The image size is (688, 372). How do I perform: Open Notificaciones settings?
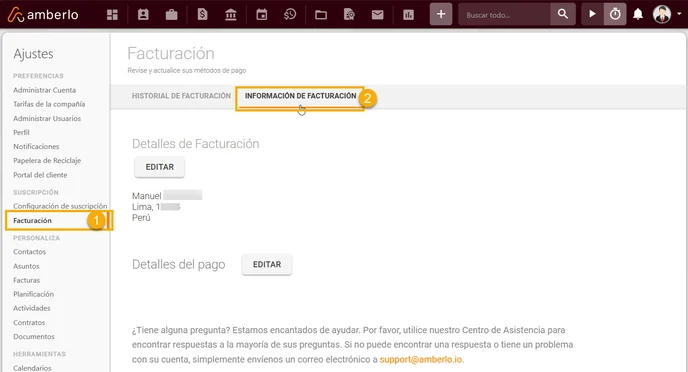click(36, 147)
